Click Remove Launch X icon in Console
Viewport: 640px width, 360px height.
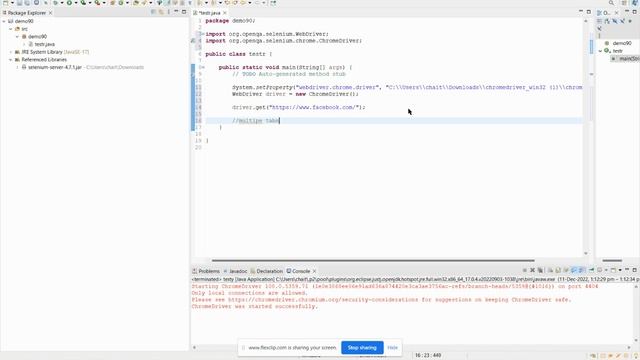[532, 270]
